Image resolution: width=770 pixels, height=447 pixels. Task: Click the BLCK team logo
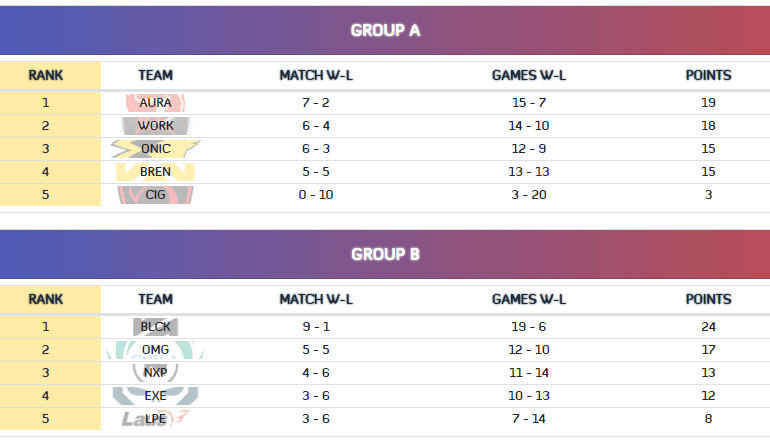click(x=155, y=327)
